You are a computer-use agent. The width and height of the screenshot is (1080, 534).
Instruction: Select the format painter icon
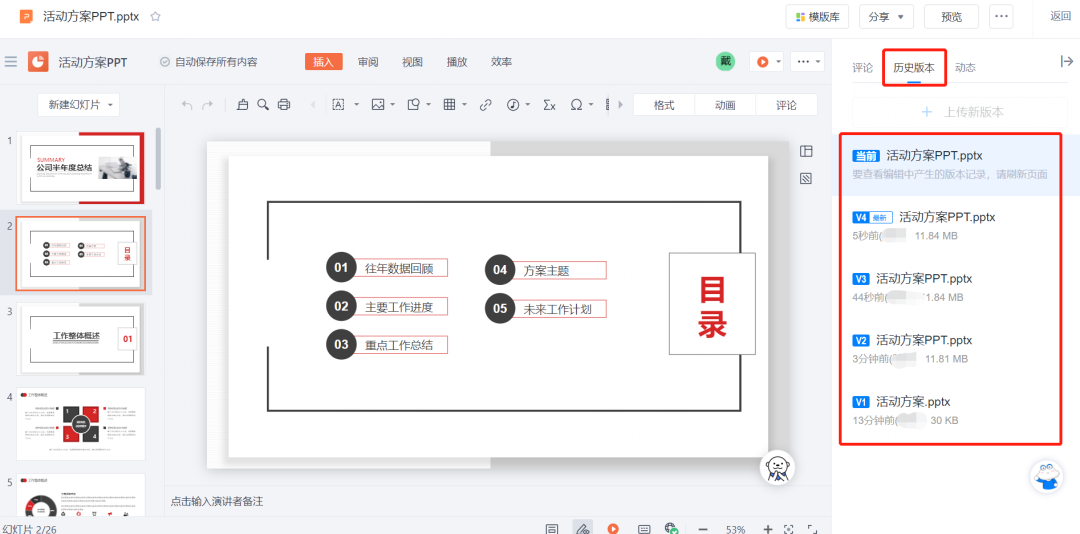click(242, 105)
